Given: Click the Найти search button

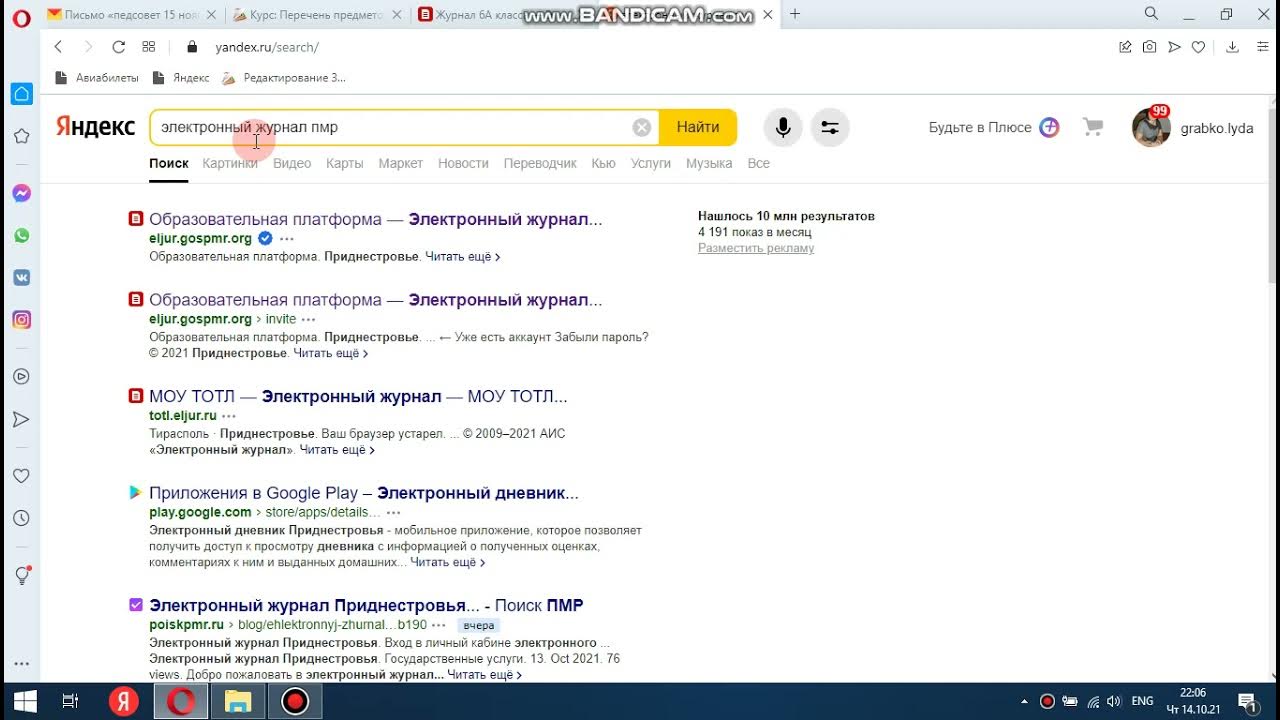Looking at the screenshot, I should click(698, 127).
